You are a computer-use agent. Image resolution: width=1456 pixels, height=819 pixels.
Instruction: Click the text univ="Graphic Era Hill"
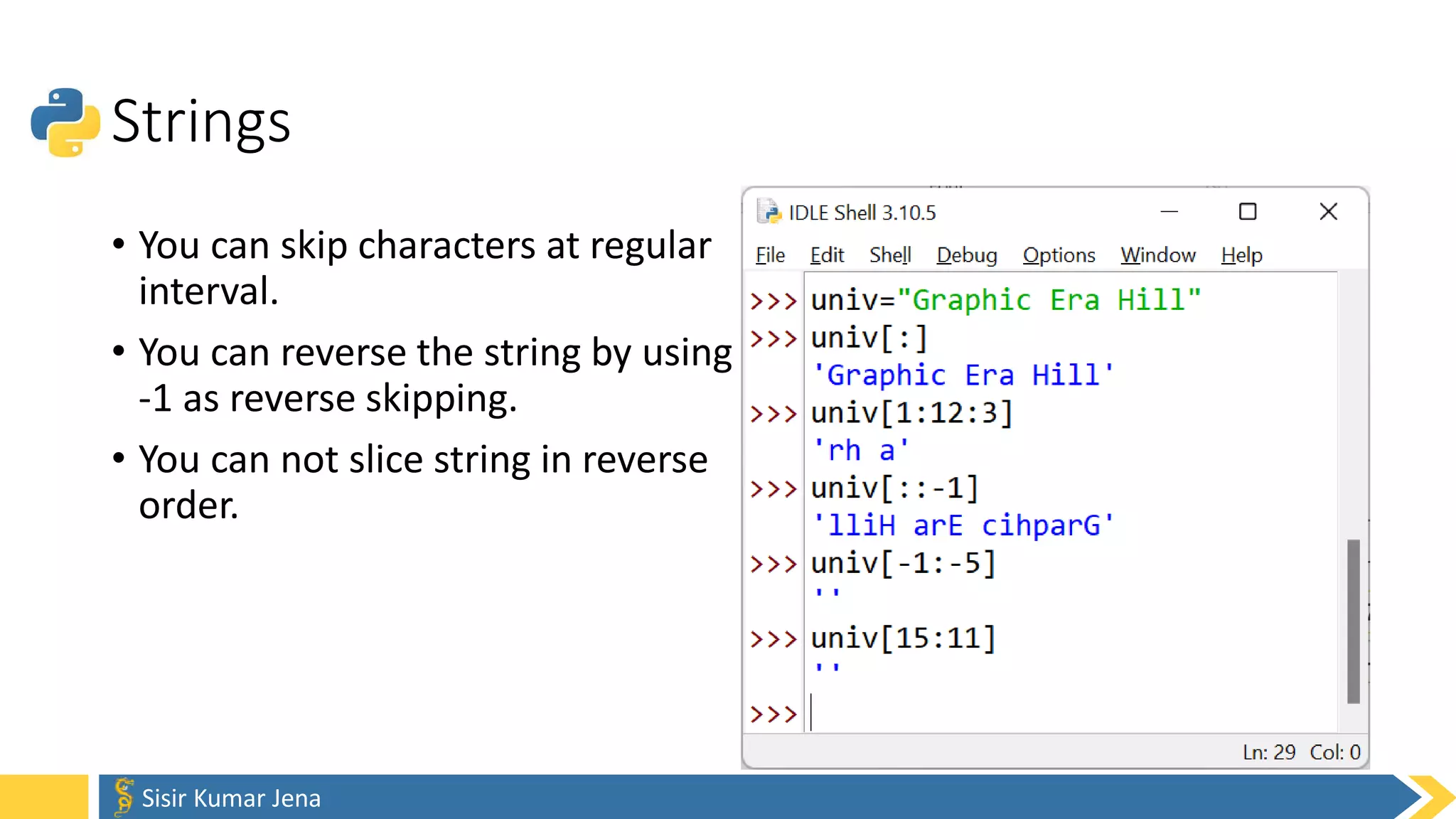[1006, 300]
